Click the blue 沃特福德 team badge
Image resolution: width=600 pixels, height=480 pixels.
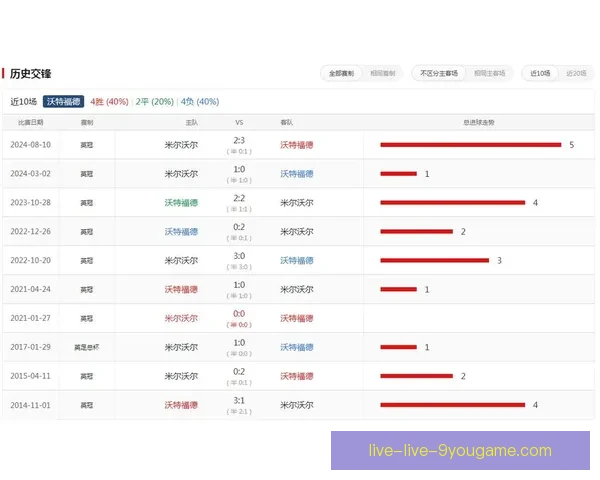pyautogui.click(x=64, y=101)
